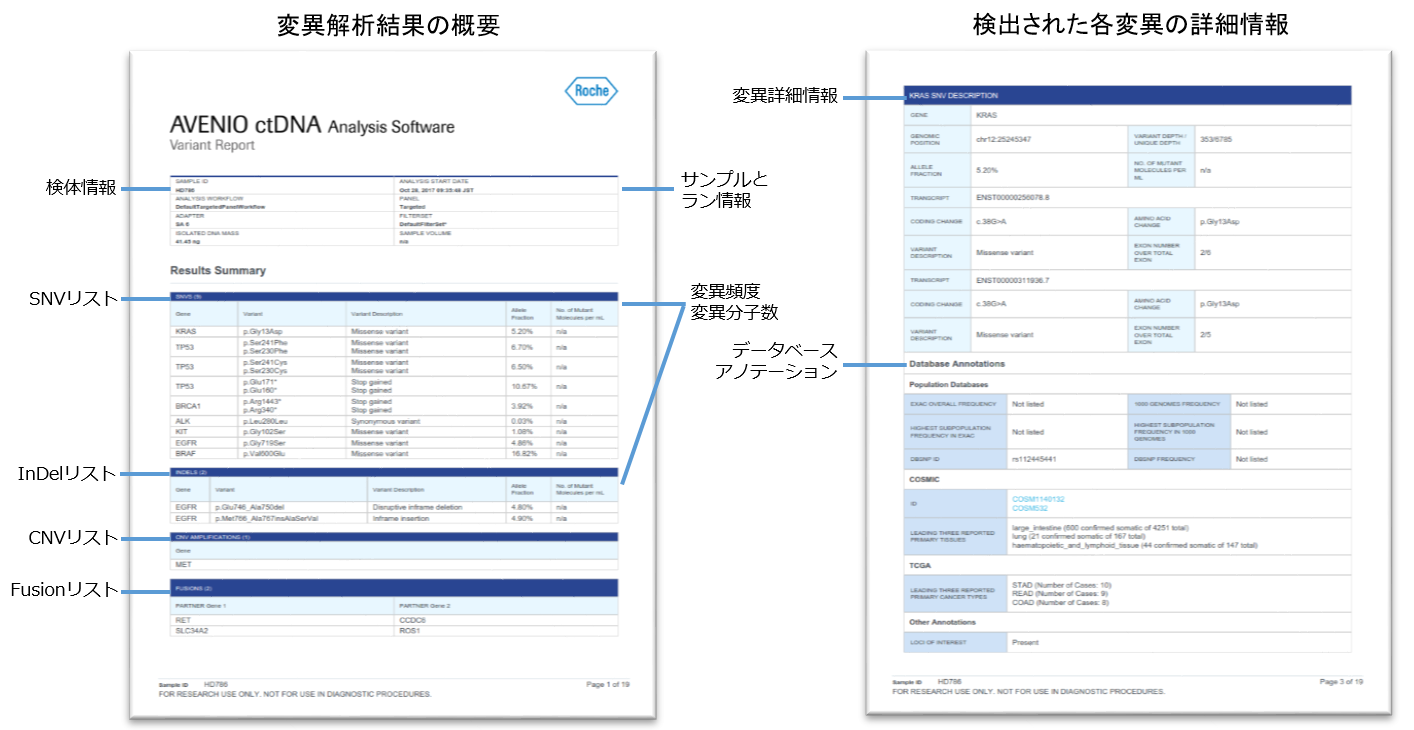
Task: Select the 'データベースアノテーション' annotation label
Action: coord(776,360)
